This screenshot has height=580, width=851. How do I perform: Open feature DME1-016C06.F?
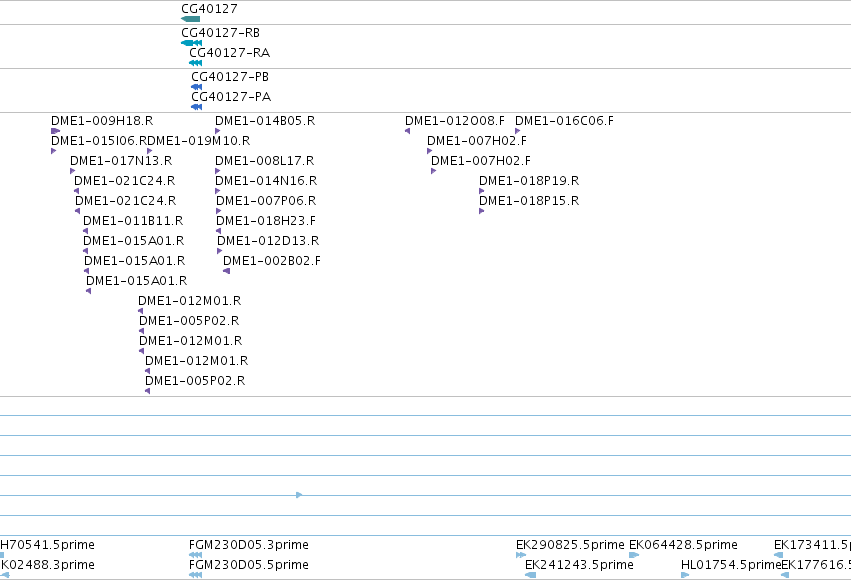click(x=564, y=120)
